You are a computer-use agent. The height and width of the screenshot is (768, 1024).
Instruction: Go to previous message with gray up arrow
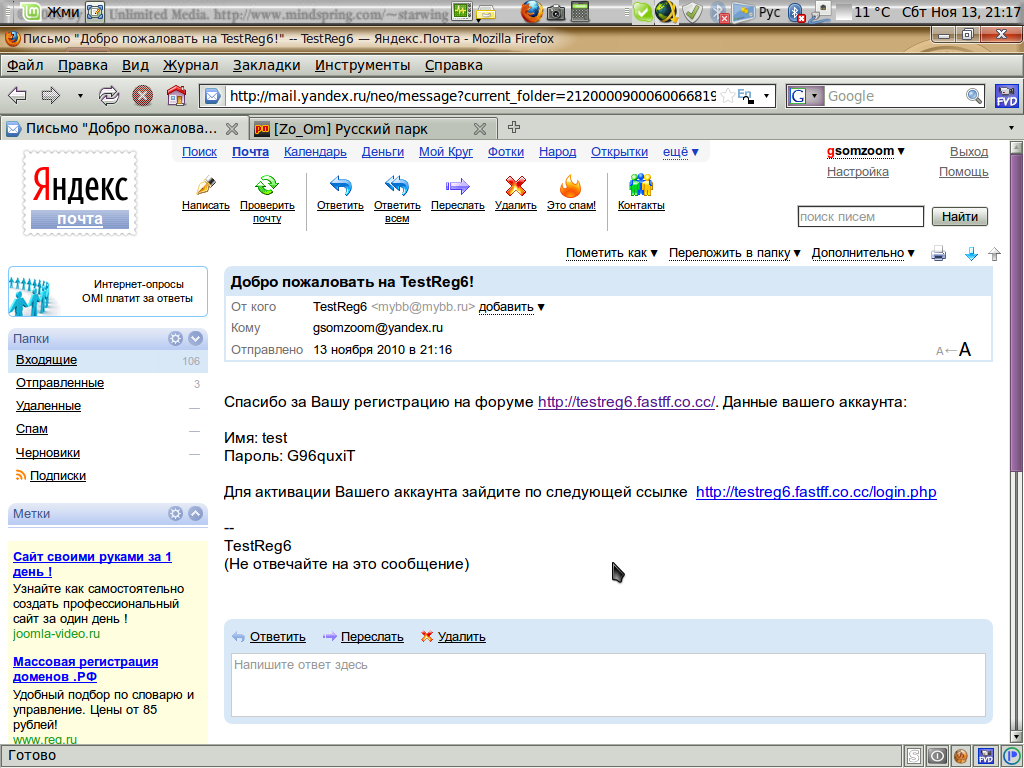[x=994, y=254]
